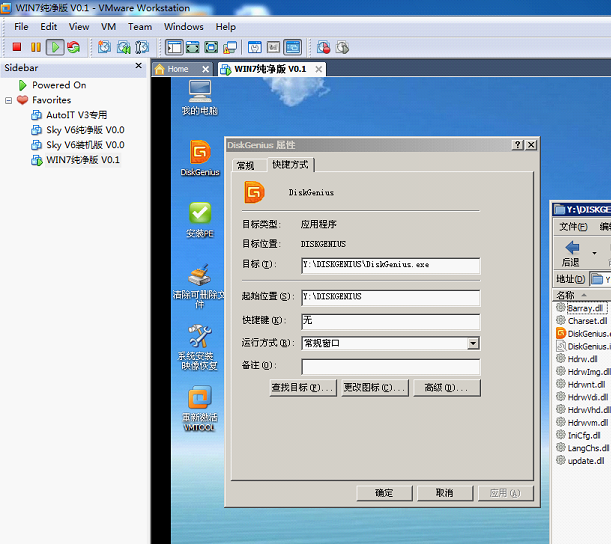Select Hdrw.dll in the file list

(x=582, y=359)
